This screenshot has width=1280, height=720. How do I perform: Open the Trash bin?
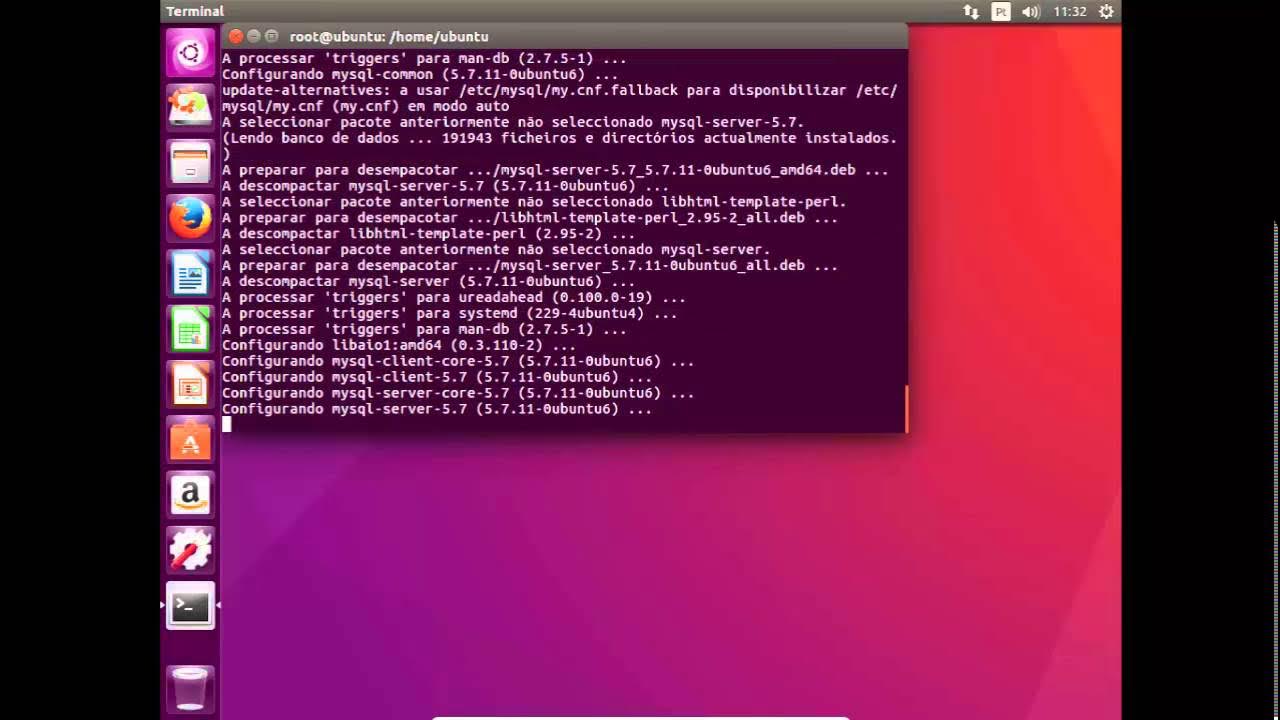190,688
